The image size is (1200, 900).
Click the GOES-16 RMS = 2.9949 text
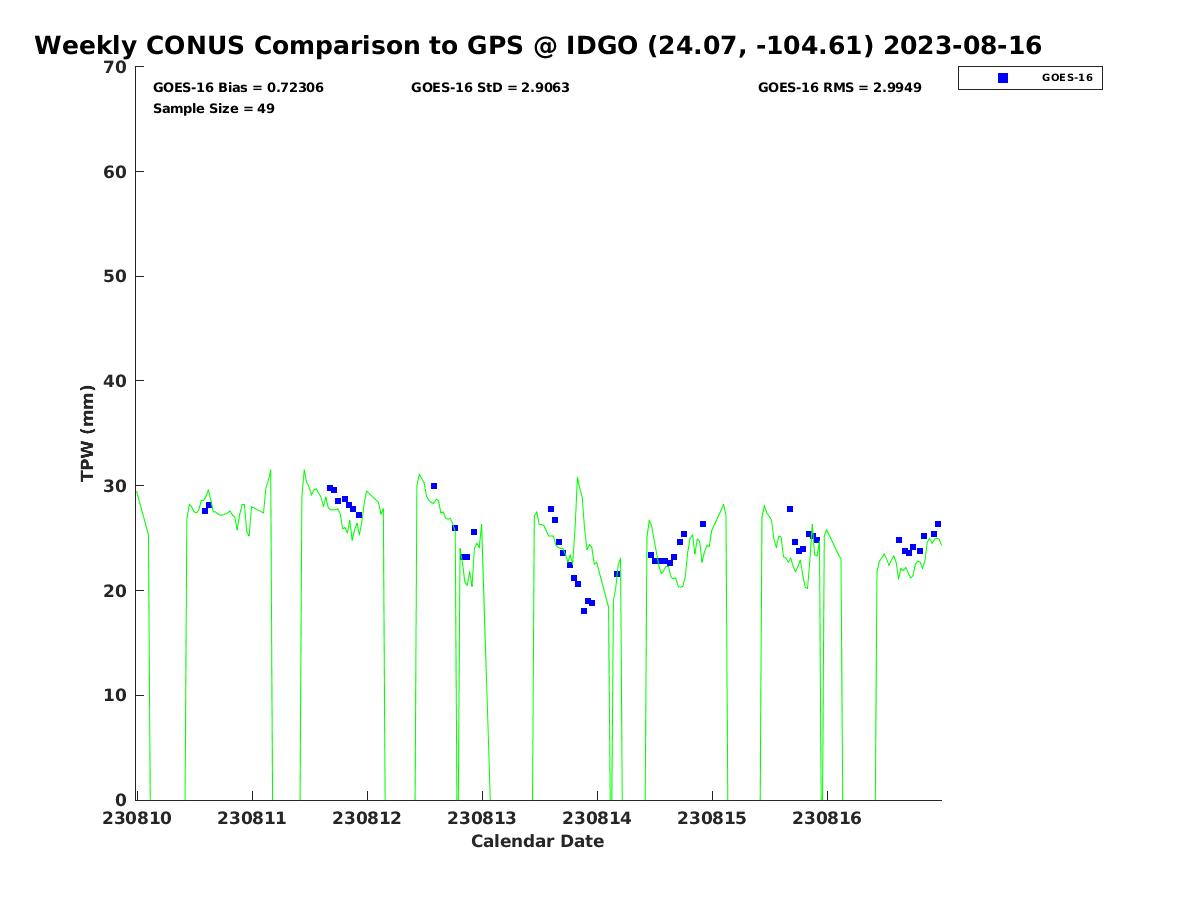[x=840, y=88]
